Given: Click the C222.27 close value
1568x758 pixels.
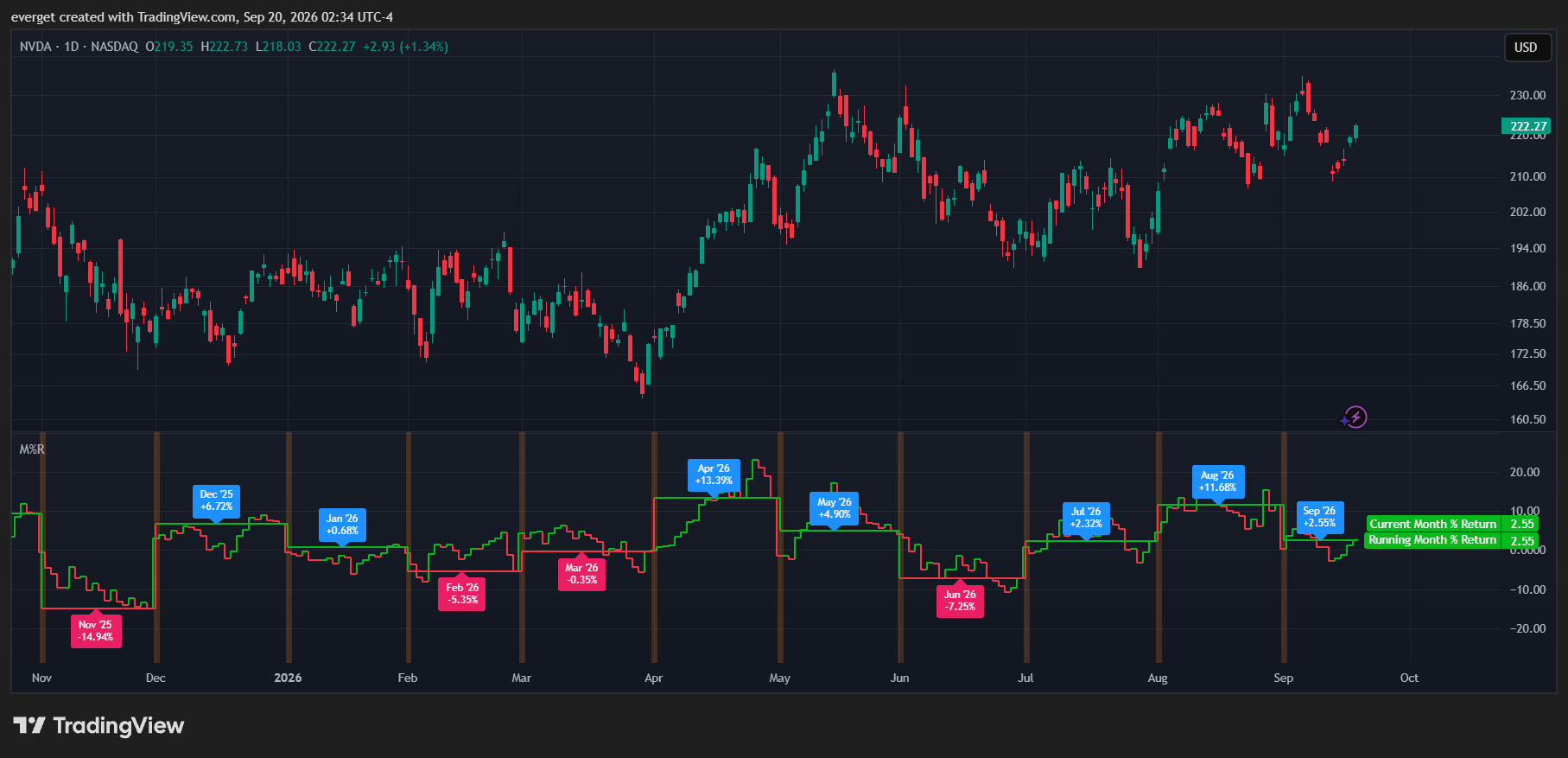Looking at the screenshot, I should 332,47.
